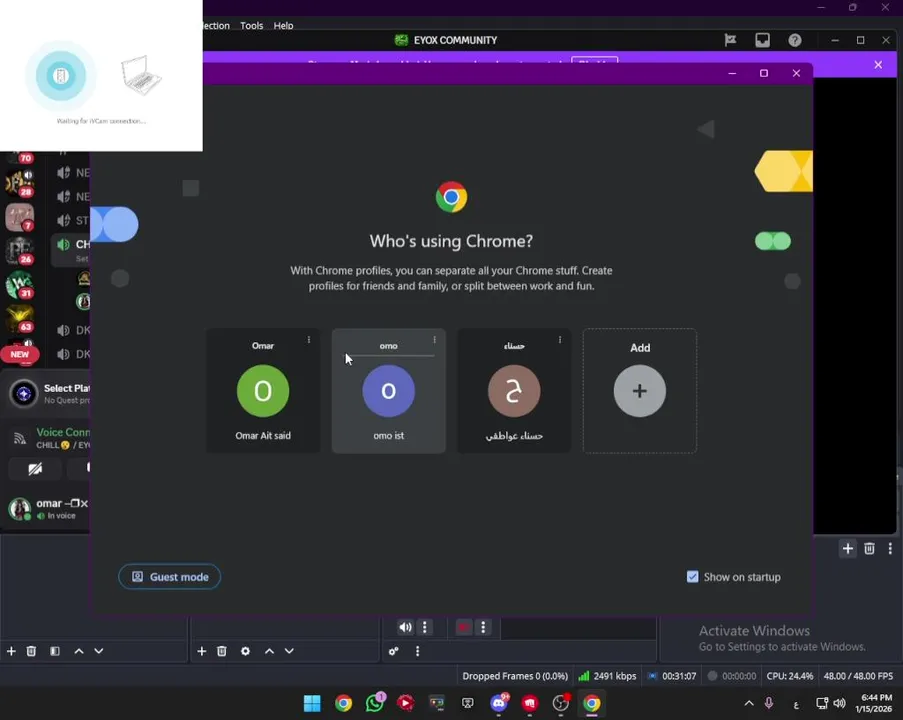Select the ST voice channel in Discord
Screen dimensions: 903x720
(x=73, y=220)
